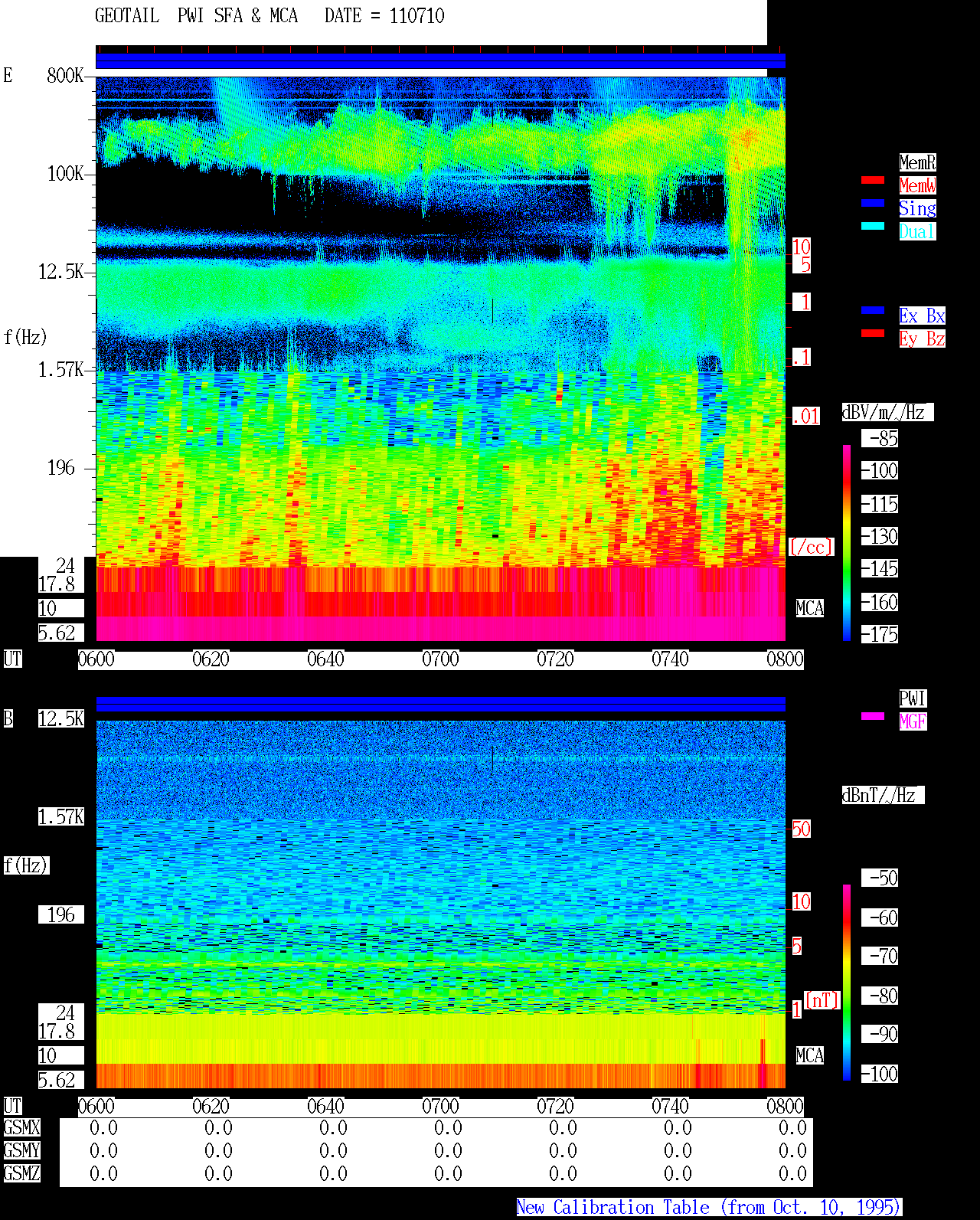The width and height of the screenshot is (980, 1220).
Task: Click the E panel letter label
Action: click(8, 75)
